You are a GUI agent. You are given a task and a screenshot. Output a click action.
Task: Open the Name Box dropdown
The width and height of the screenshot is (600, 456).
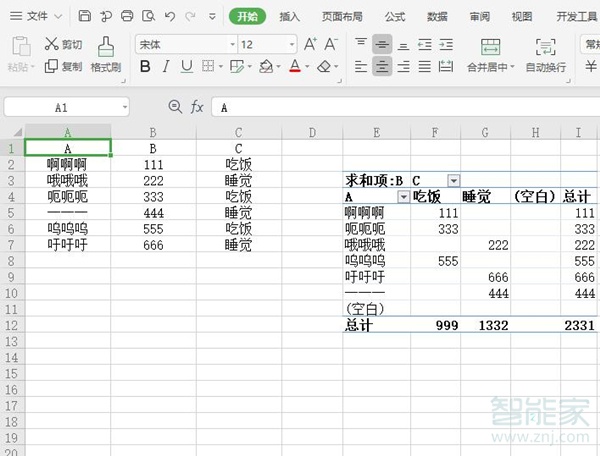tap(125, 107)
